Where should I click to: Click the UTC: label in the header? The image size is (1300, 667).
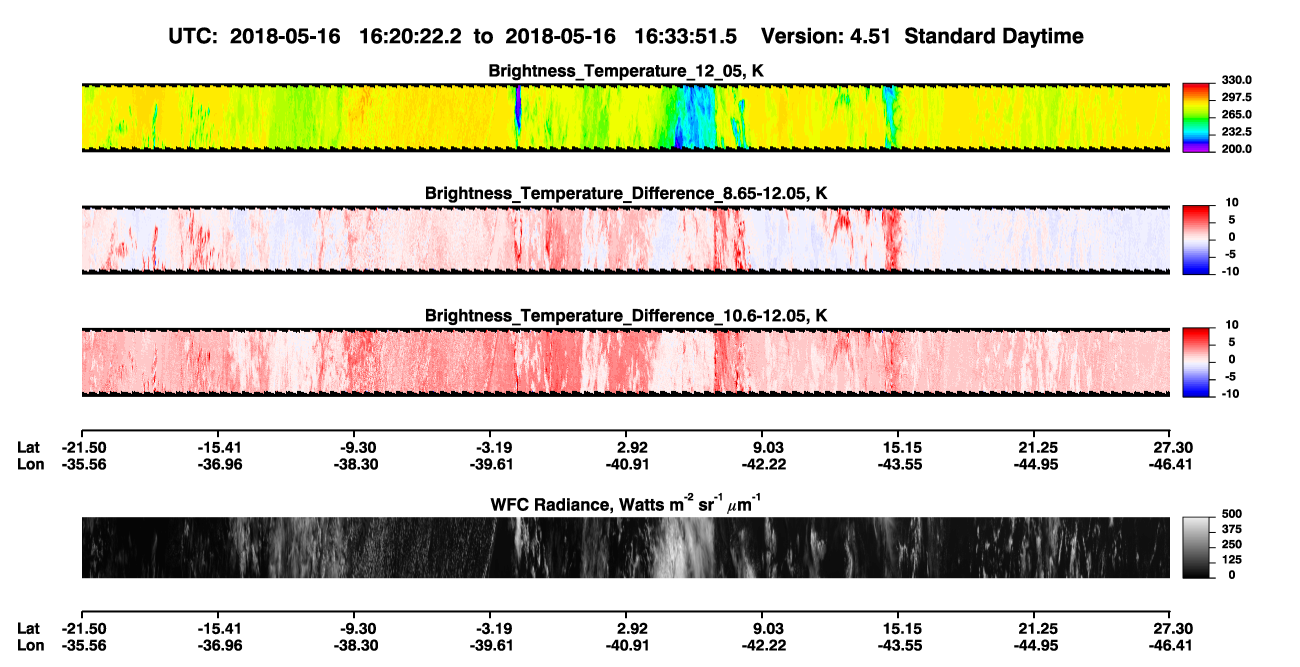(x=193, y=36)
